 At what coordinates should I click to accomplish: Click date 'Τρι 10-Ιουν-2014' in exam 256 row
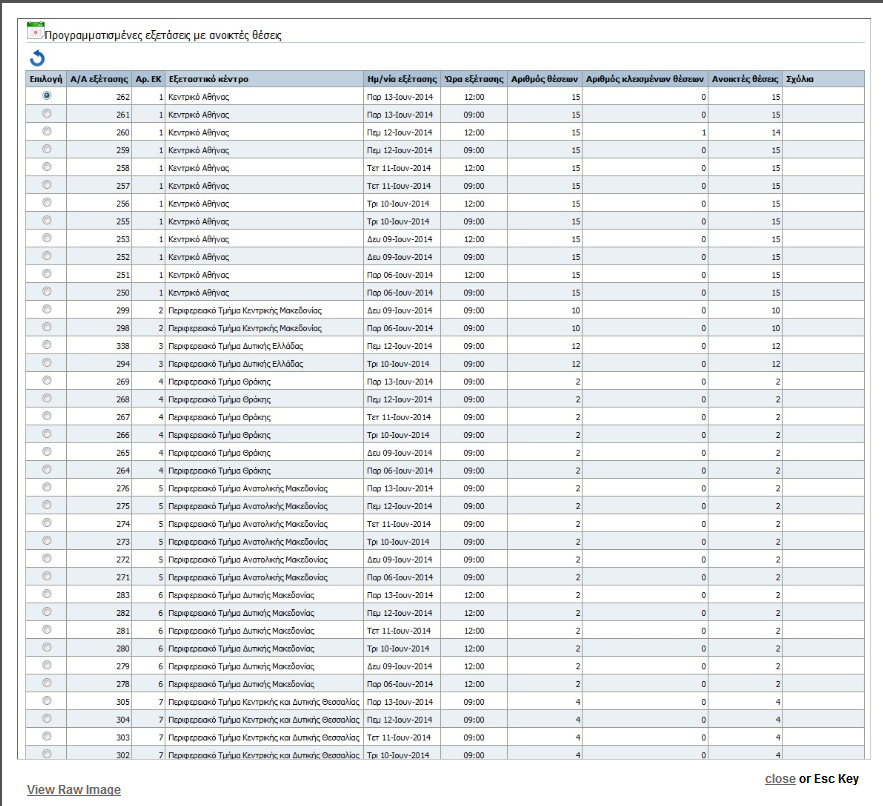tap(398, 203)
